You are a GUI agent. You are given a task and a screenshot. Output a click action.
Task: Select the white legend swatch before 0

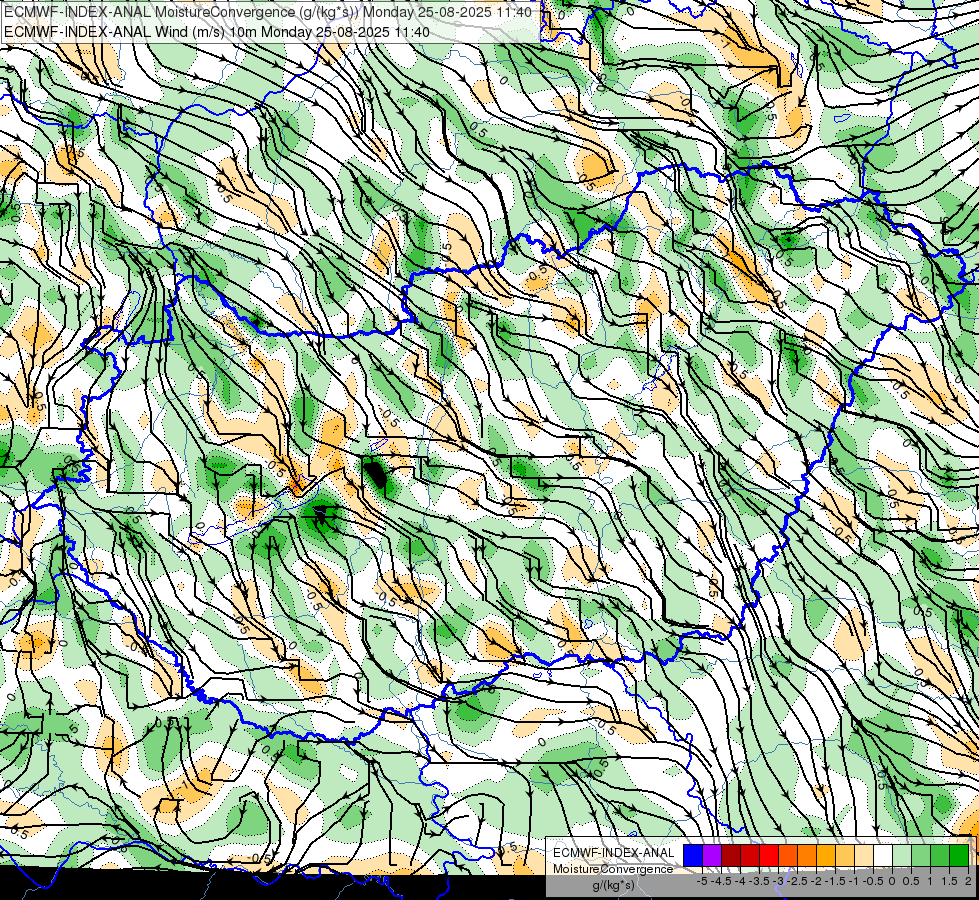883,855
